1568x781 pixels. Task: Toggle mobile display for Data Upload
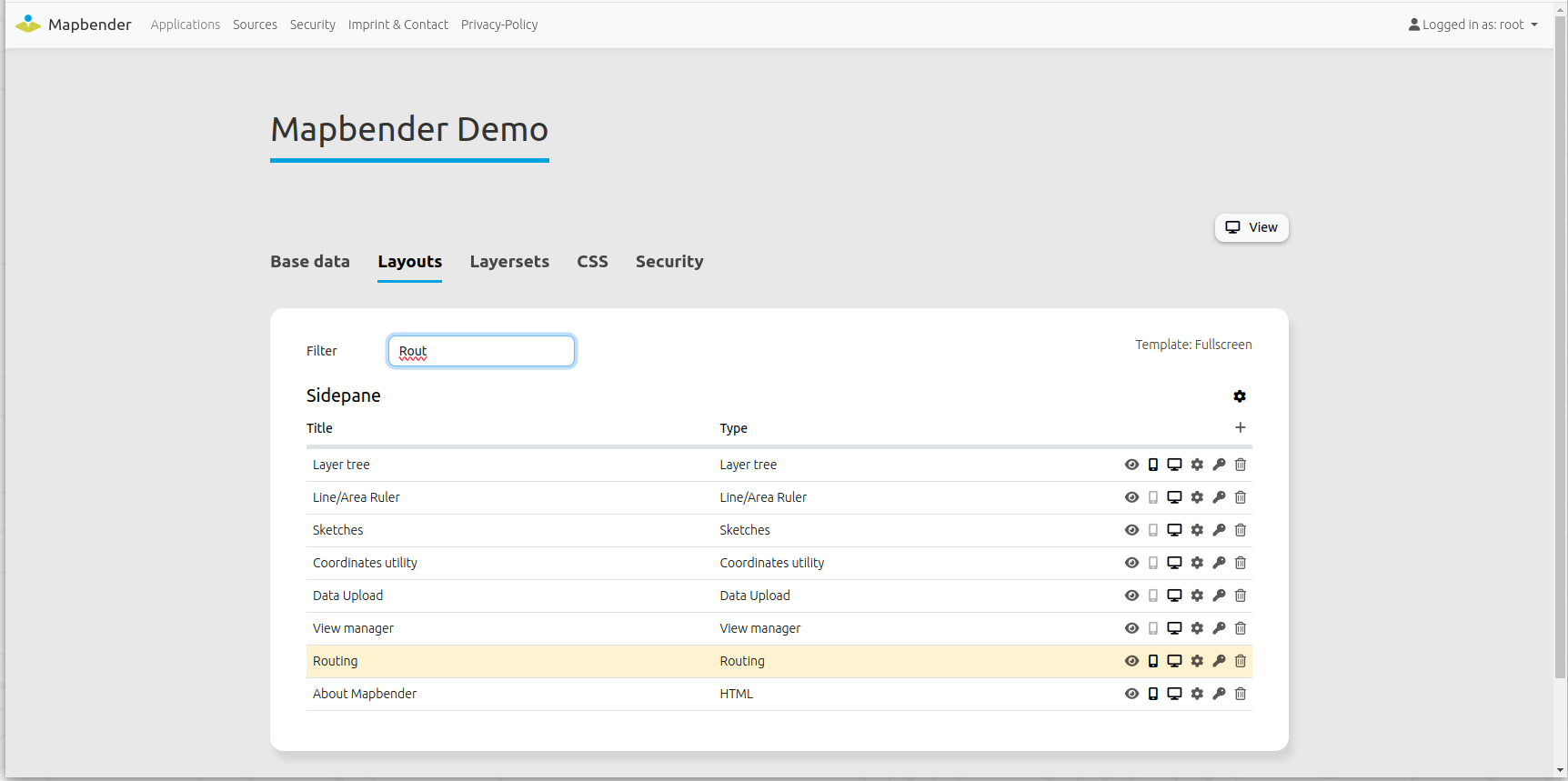(x=1153, y=596)
